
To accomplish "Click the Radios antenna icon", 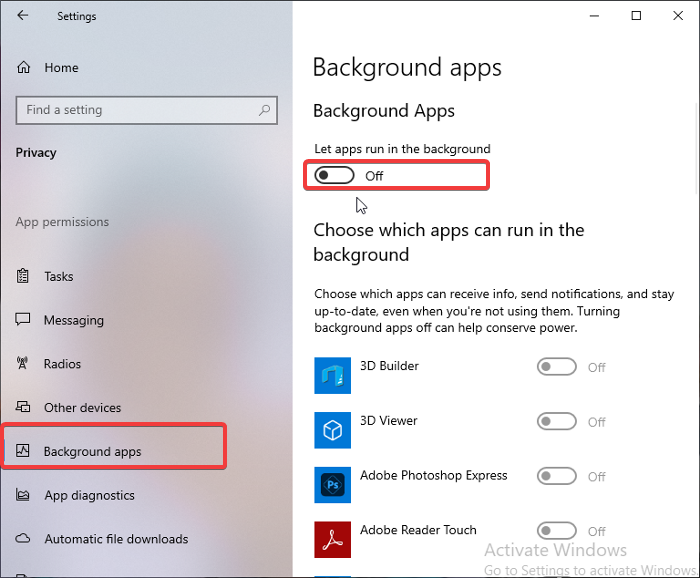I will pyautogui.click(x=22, y=363).
